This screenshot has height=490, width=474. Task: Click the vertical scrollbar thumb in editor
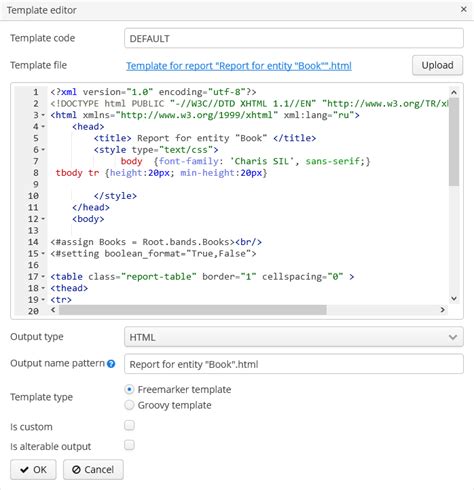[x=454, y=142]
